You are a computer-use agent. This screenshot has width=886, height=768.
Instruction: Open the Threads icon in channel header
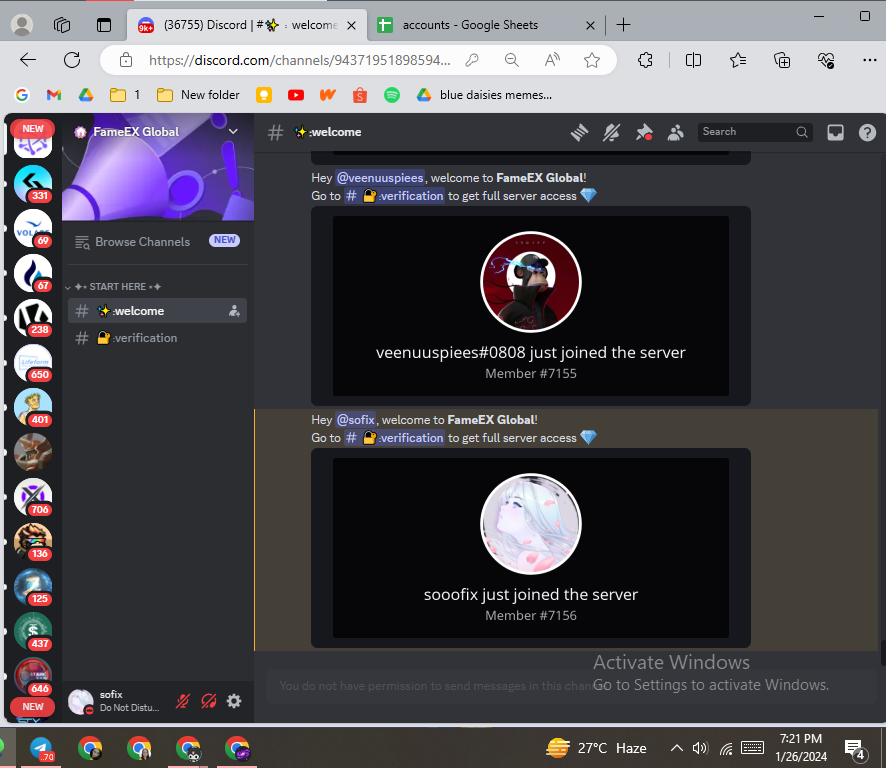pyautogui.click(x=579, y=132)
